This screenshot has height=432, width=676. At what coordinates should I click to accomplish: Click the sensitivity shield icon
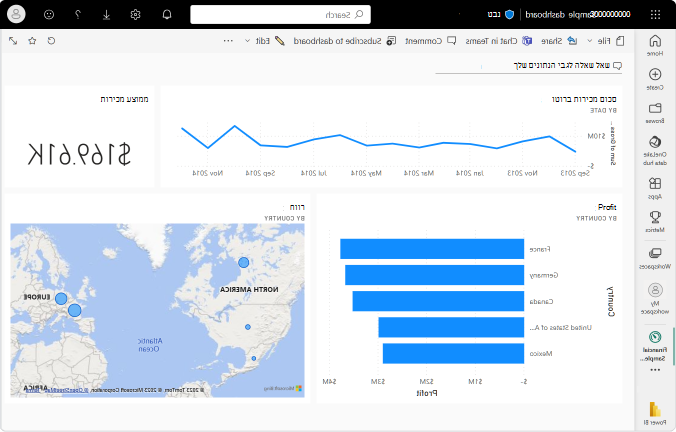(510, 15)
